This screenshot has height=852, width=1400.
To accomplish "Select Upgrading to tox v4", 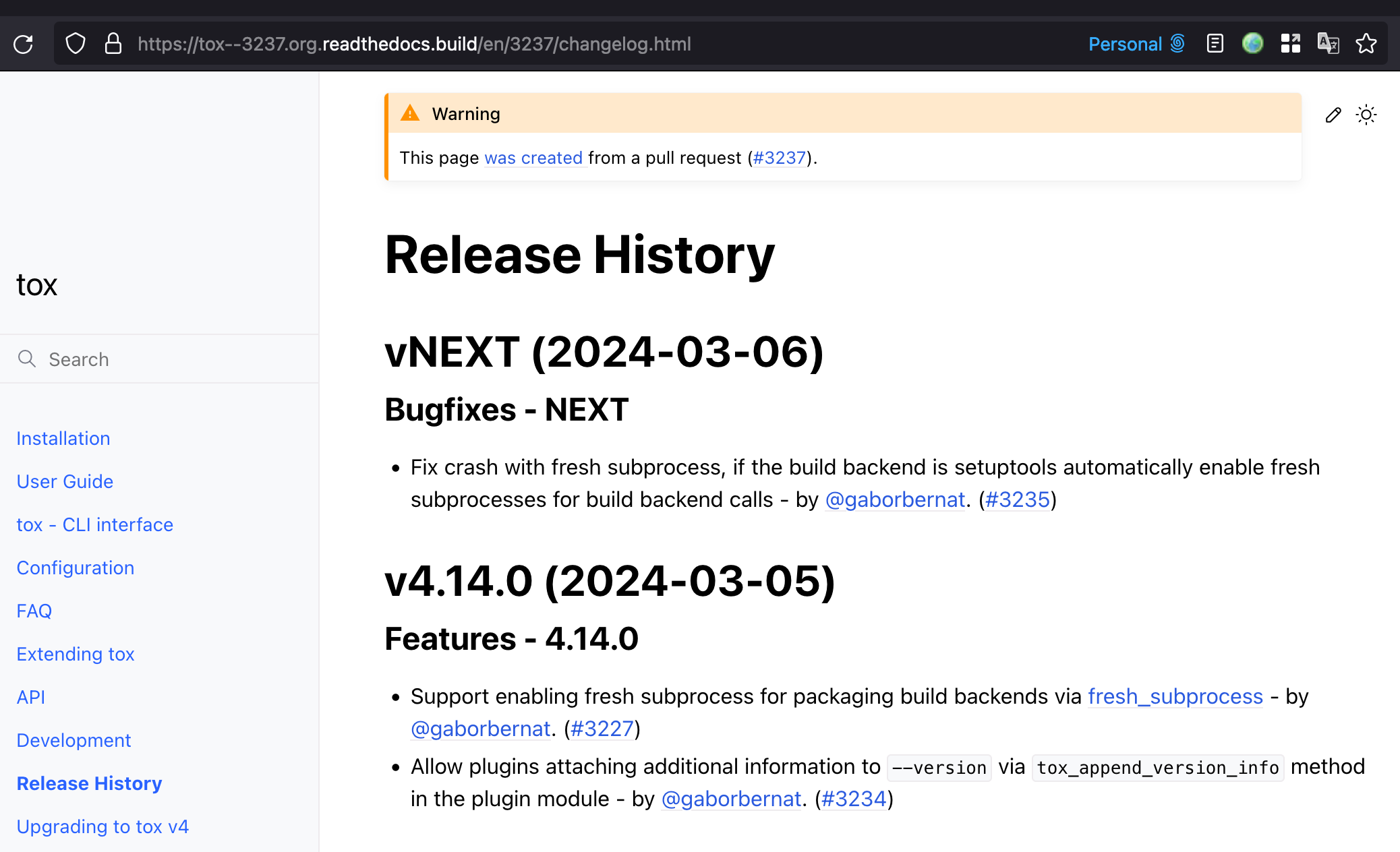I will 103,826.
